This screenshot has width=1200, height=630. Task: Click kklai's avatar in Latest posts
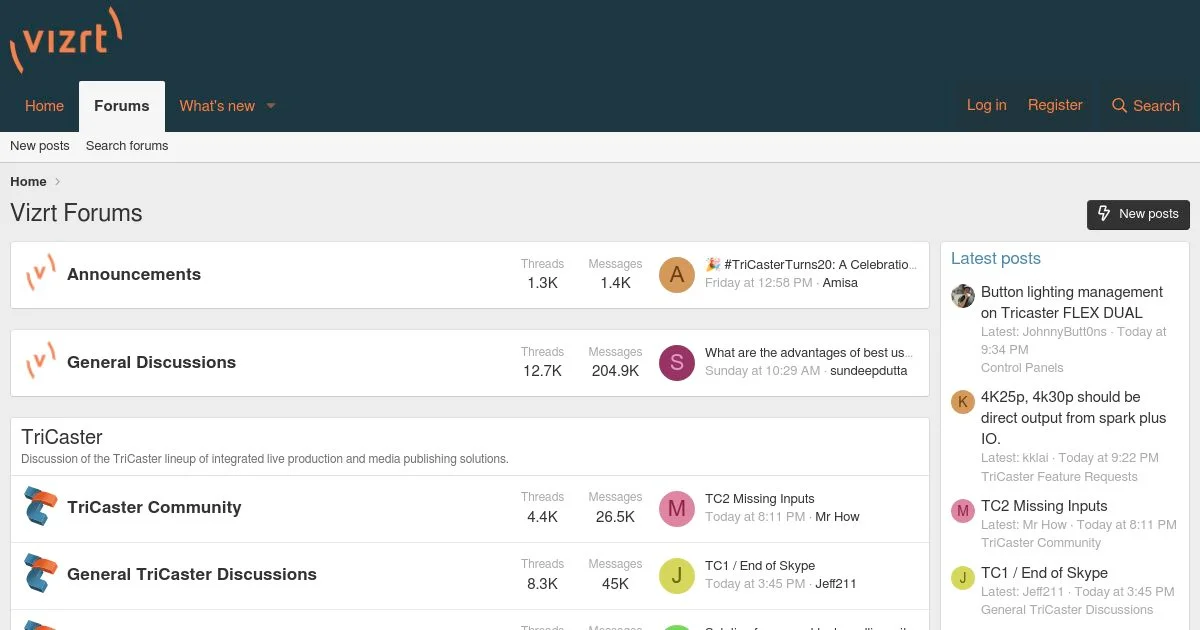point(963,401)
